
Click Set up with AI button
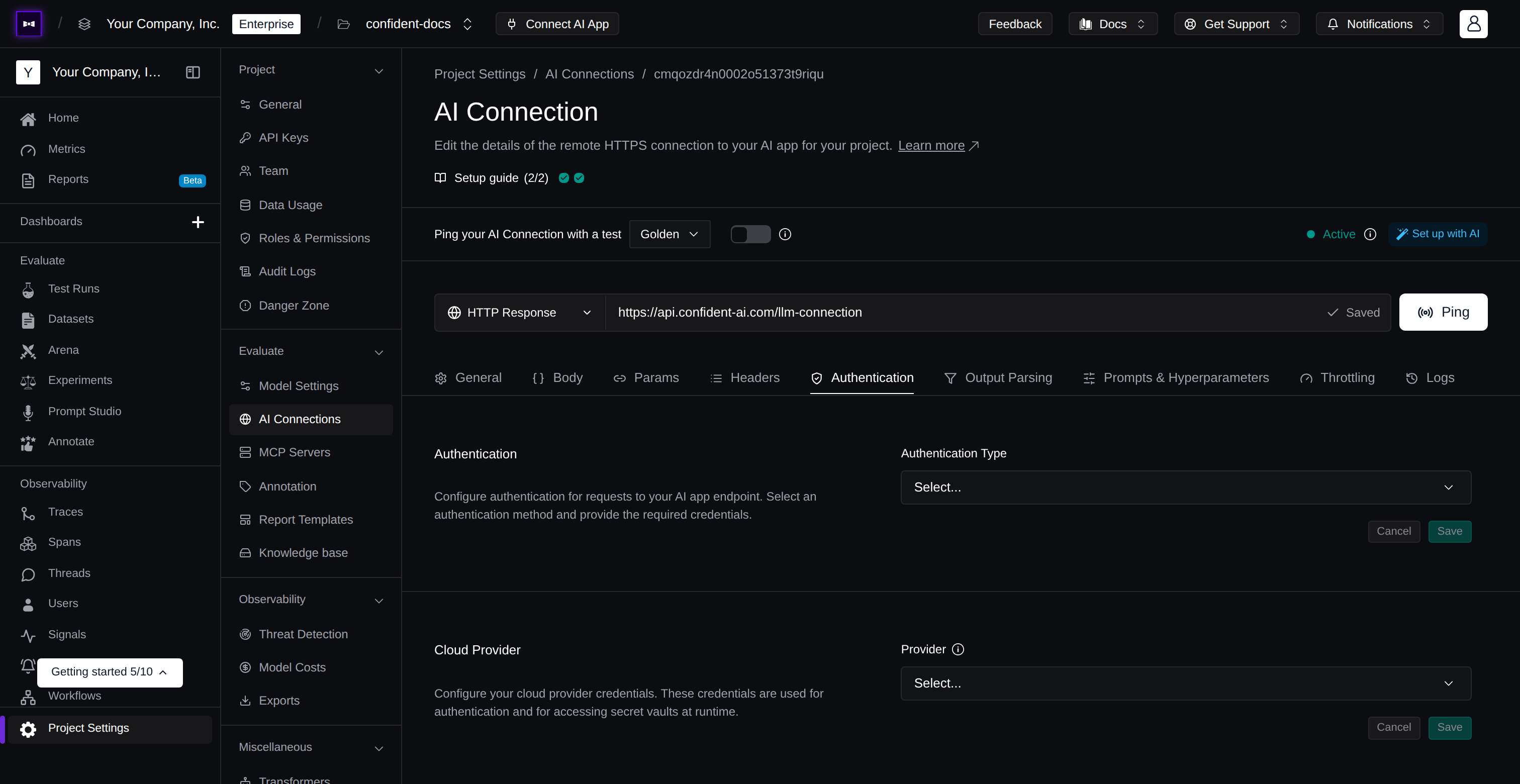click(1438, 234)
